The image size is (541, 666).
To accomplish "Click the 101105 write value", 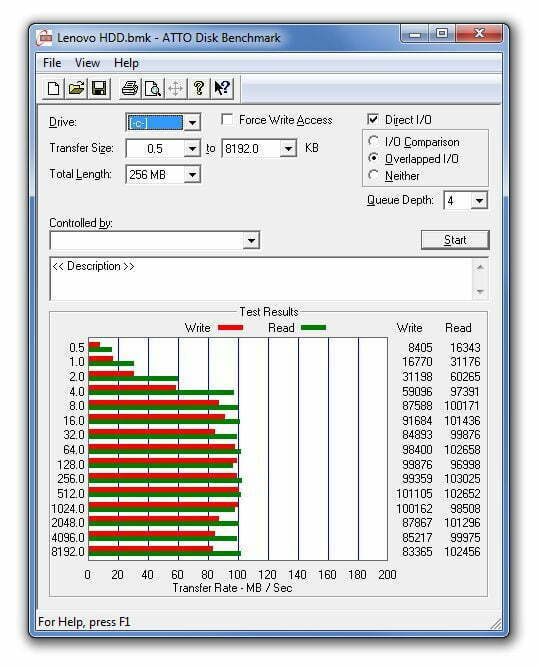I will pyautogui.click(x=414, y=494).
